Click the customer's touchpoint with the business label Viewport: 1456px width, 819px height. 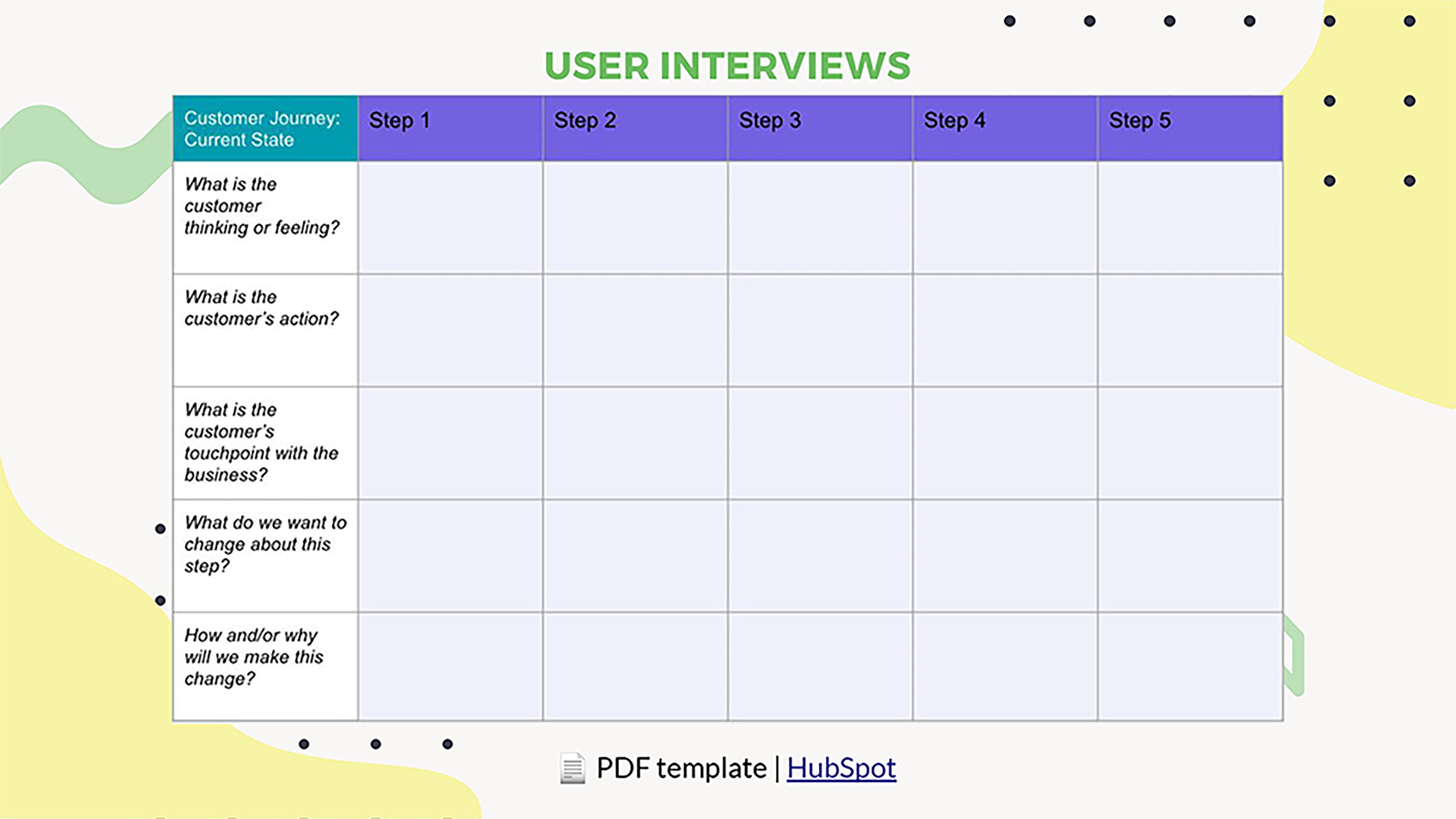tap(262, 442)
